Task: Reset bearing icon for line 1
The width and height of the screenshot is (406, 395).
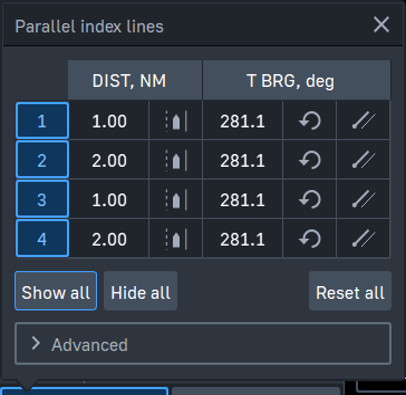Action: tap(310, 121)
